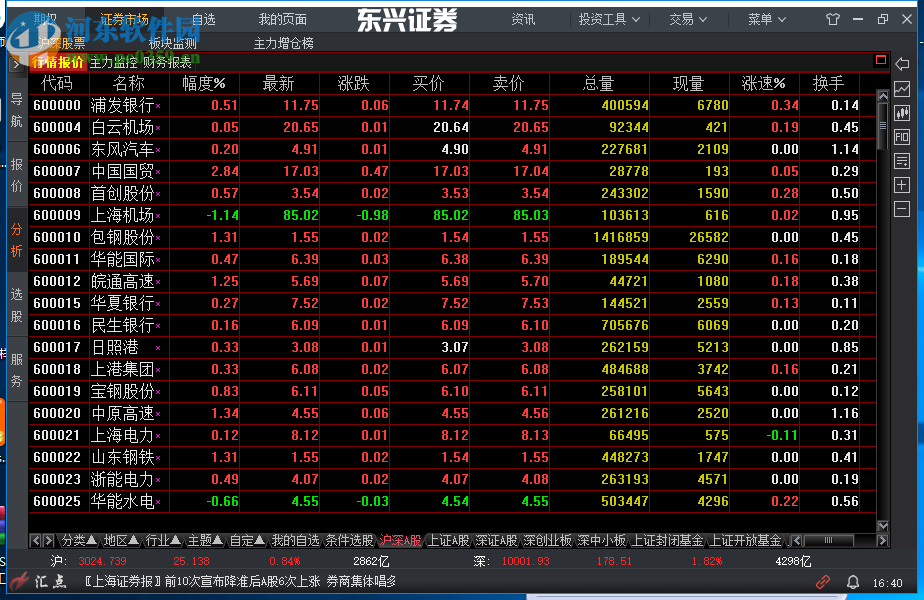This screenshot has height=600, width=924.
Task: Click the horizontal scrollbar right arrow
Action: [882, 540]
